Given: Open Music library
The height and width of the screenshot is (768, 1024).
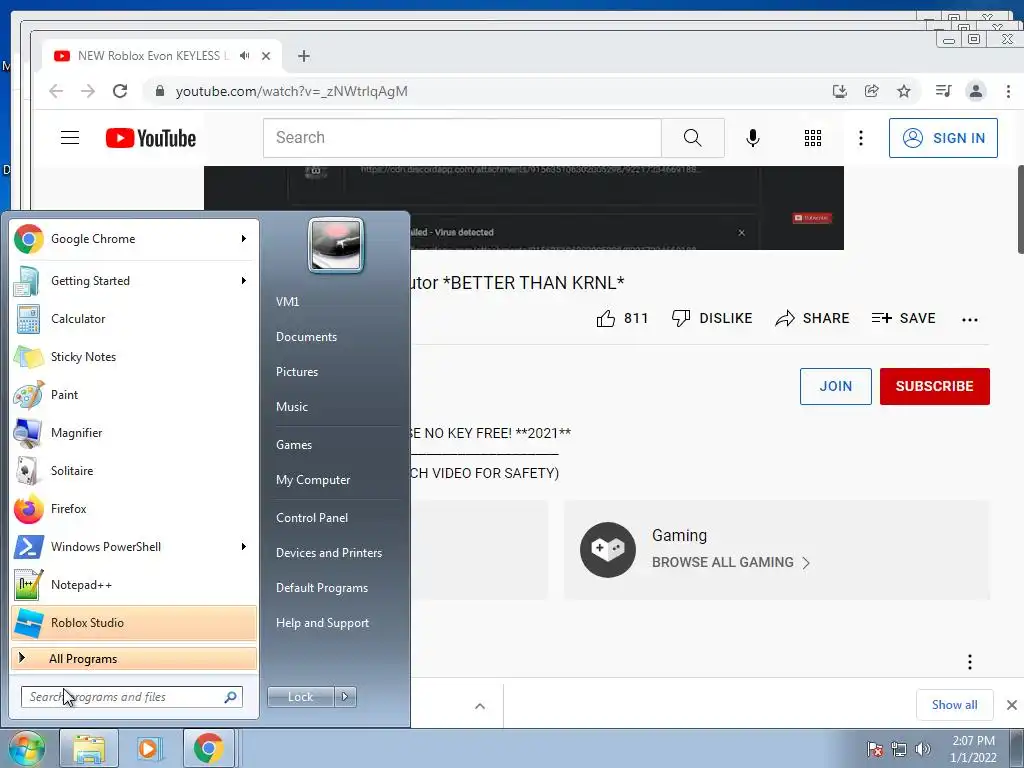Looking at the screenshot, I should coord(292,407).
